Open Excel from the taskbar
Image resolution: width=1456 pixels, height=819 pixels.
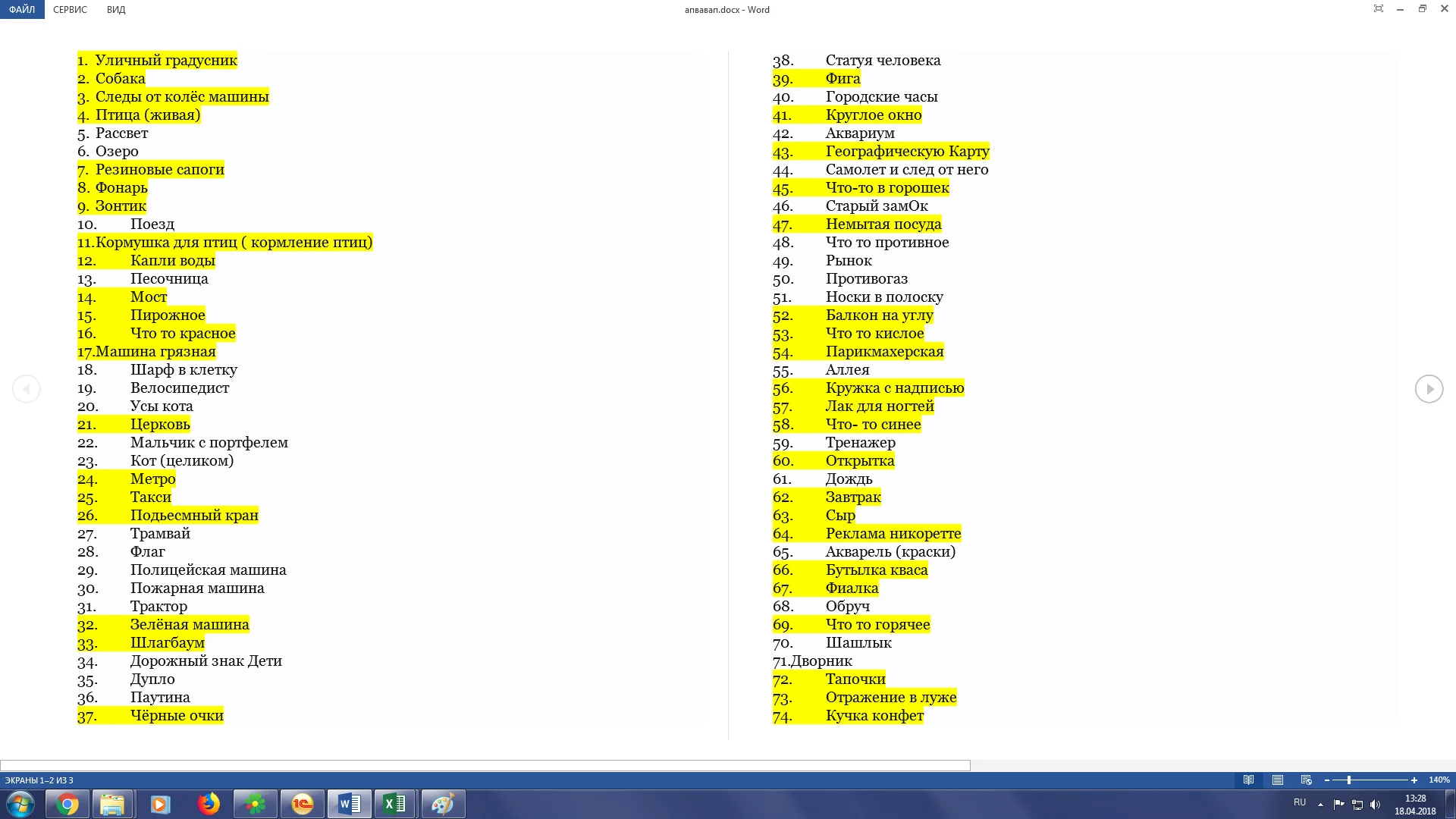(x=394, y=804)
